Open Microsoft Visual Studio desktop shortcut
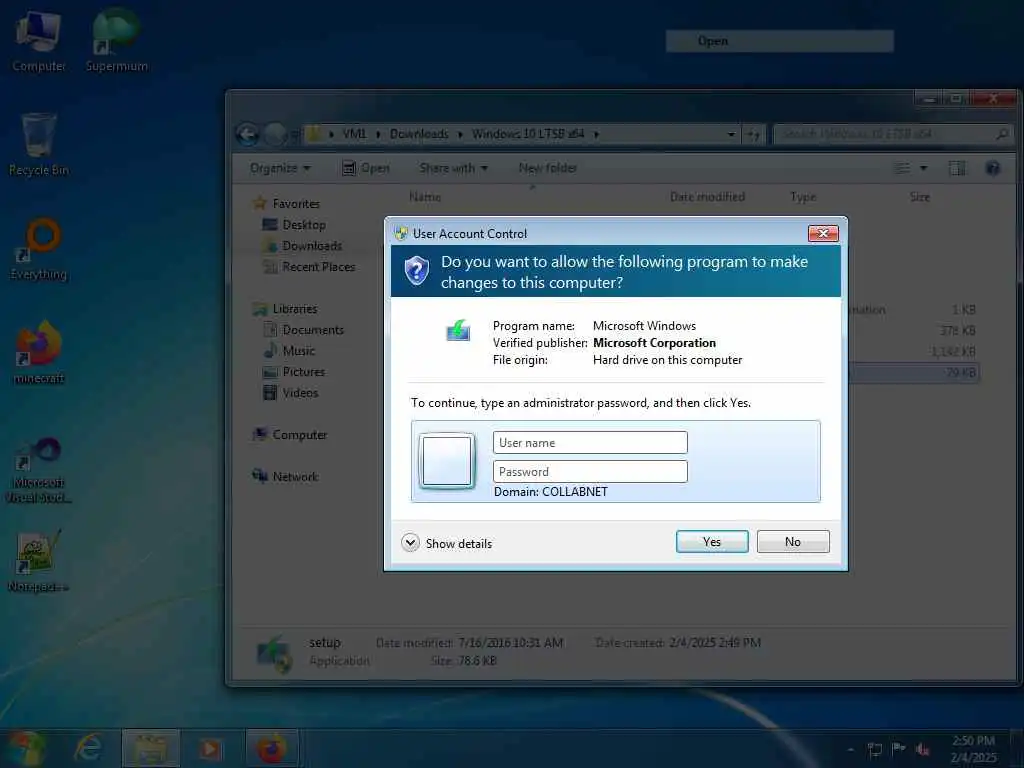This screenshot has width=1024, height=768. (x=39, y=470)
